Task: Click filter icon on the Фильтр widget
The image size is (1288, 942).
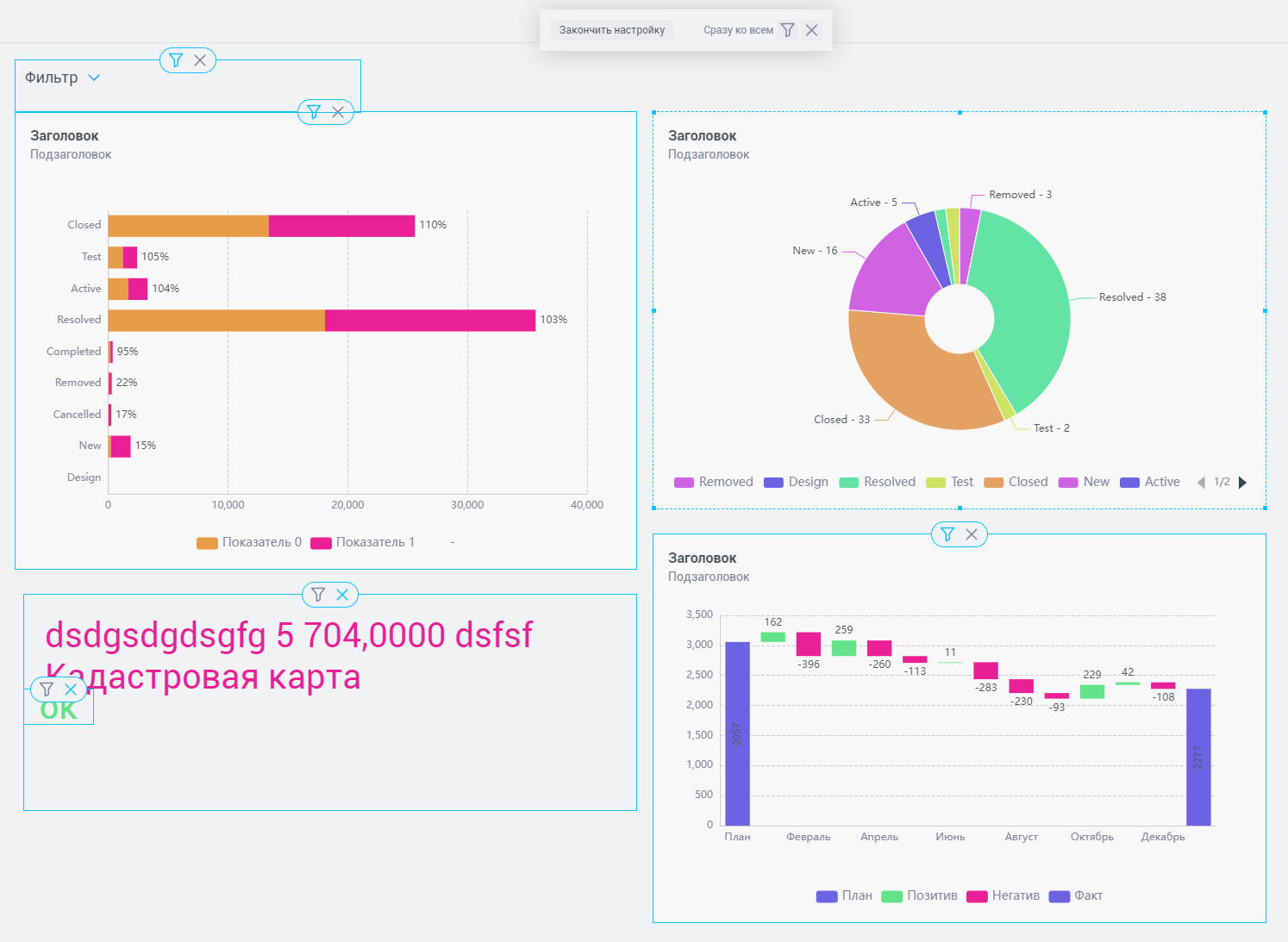Action: [176, 60]
